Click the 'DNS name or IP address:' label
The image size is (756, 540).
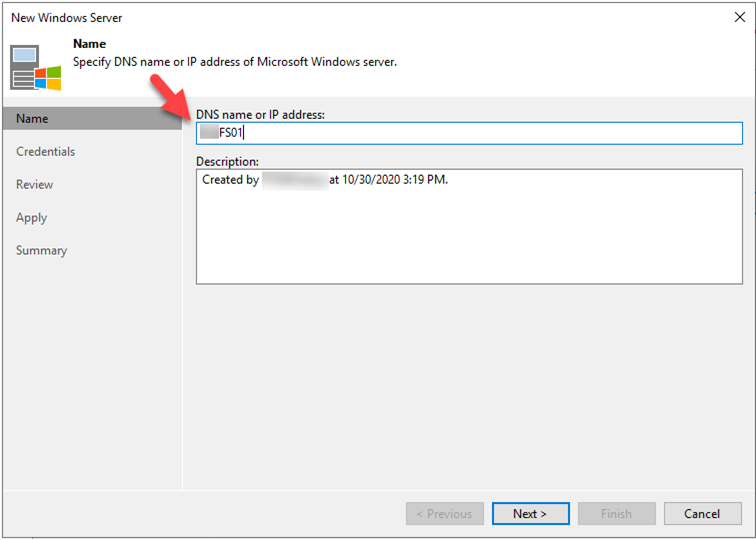coord(260,115)
